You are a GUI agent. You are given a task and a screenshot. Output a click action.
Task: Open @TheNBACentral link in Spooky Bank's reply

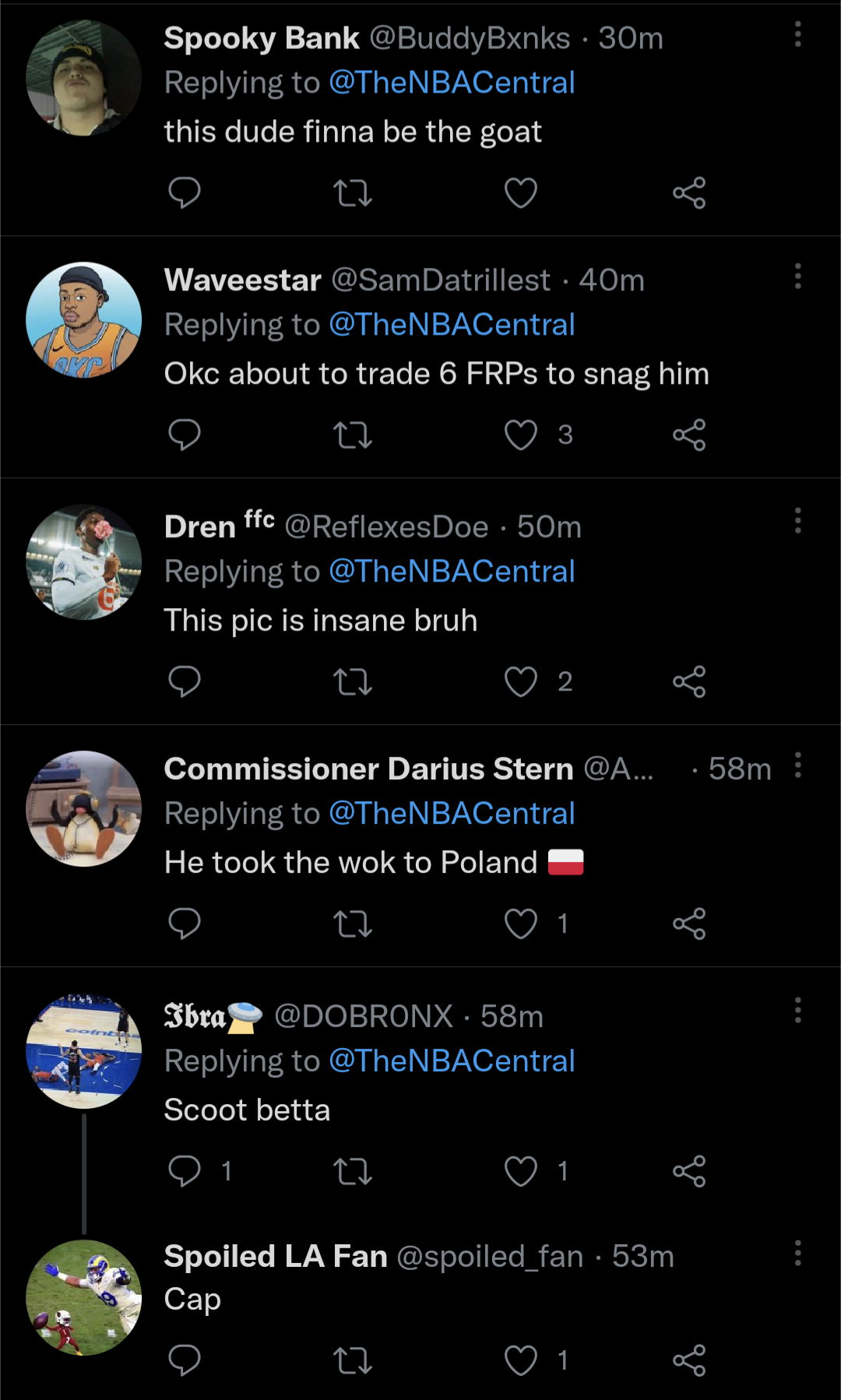[452, 83]
